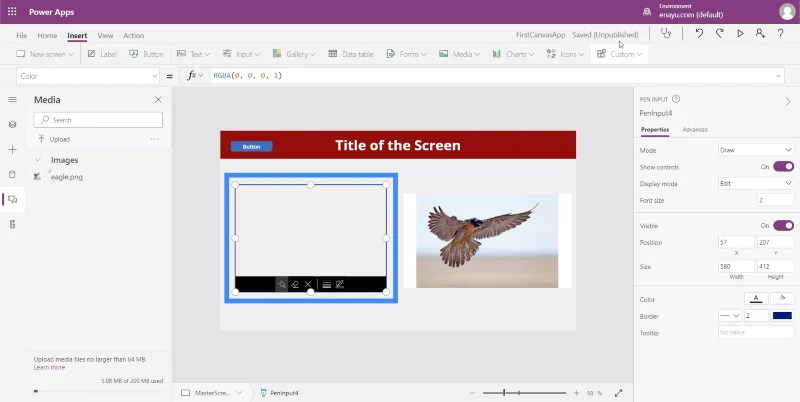
Task: Fit canvas to window icon
Action: (618, 393)
